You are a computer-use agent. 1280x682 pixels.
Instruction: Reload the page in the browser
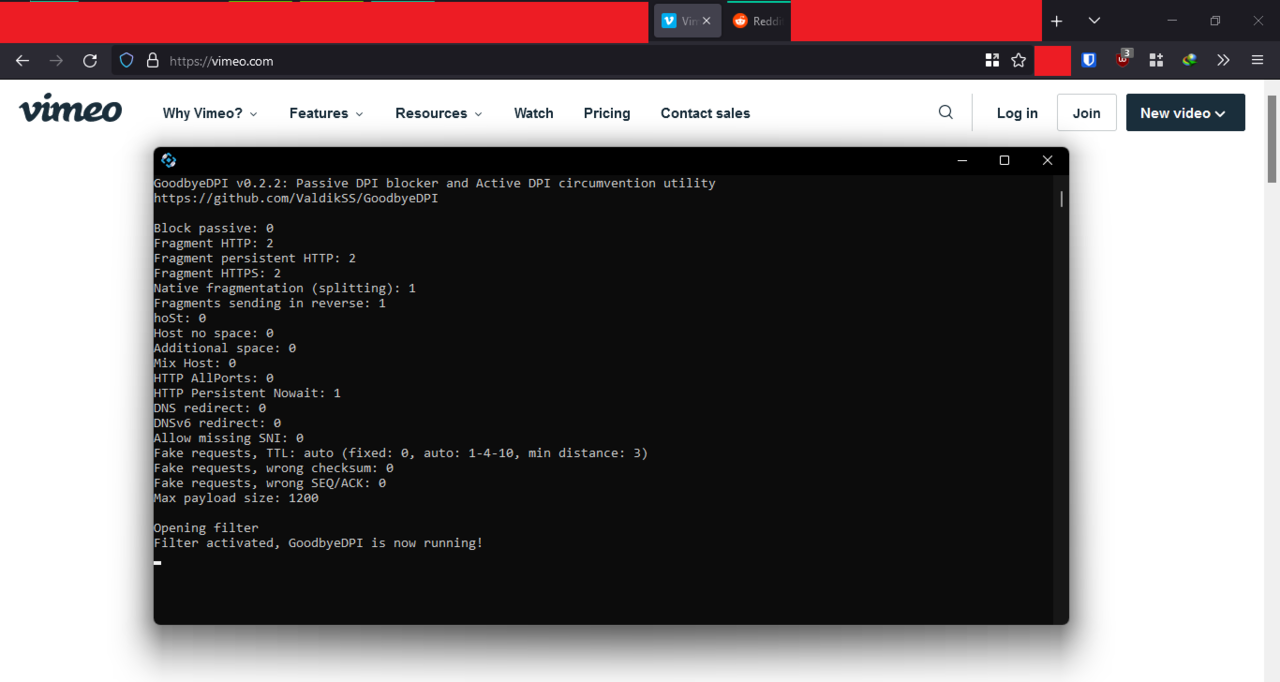[90, 61]
